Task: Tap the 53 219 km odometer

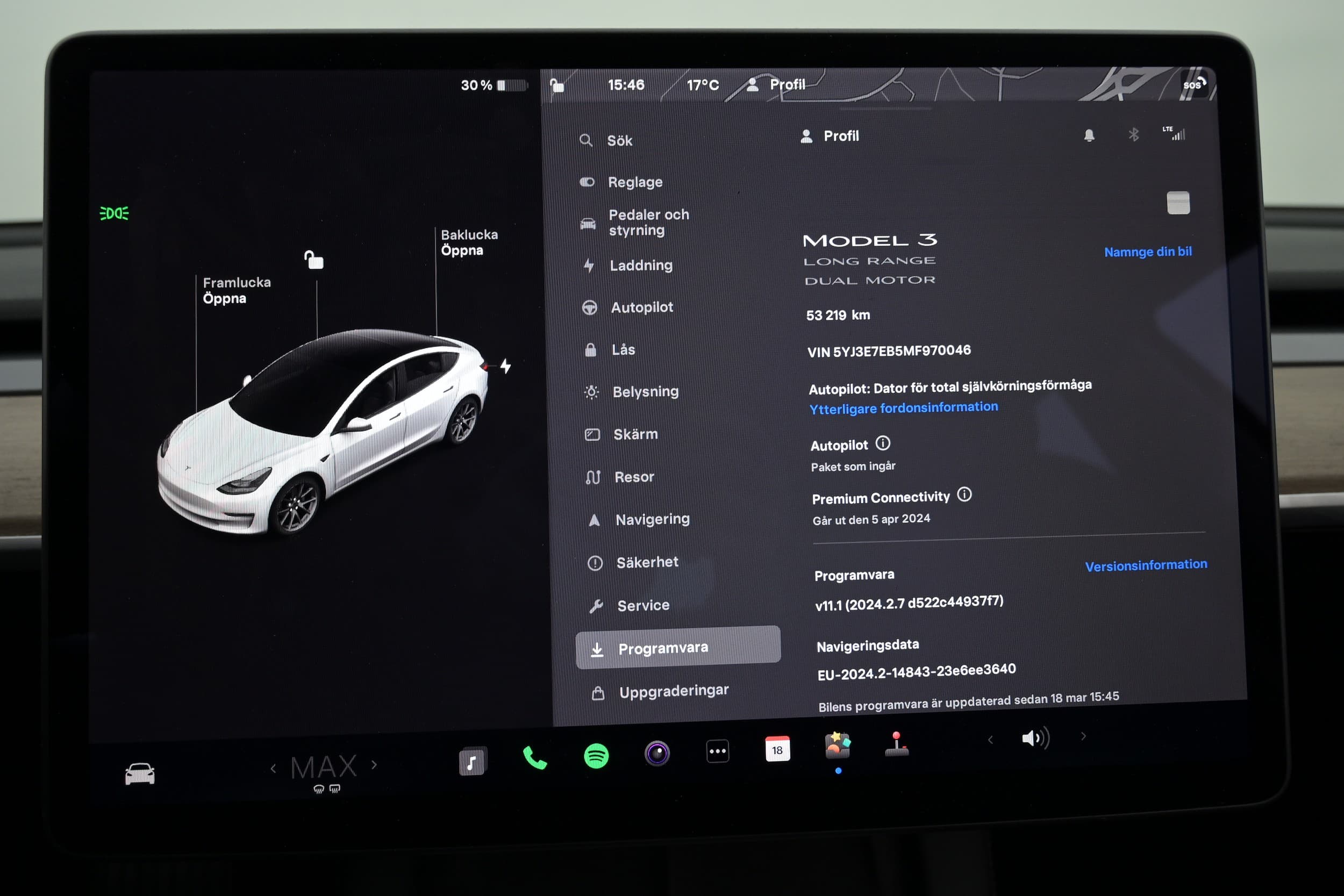Action: (838, 316)
